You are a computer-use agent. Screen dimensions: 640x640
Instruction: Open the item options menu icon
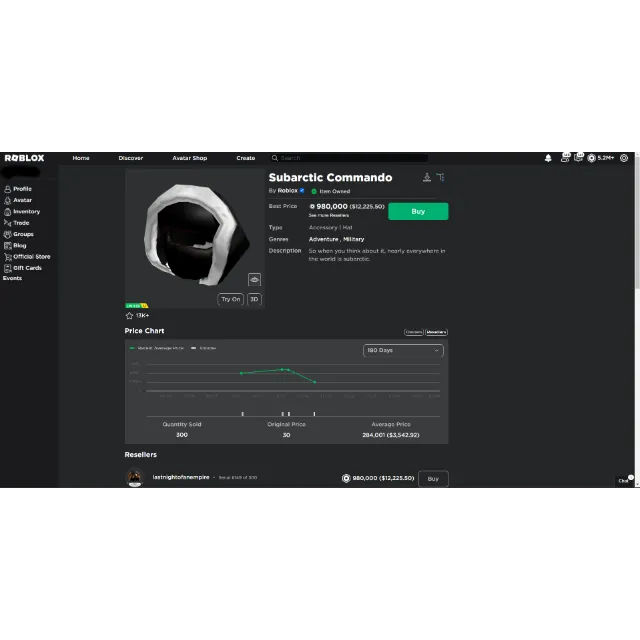point(440,178)
